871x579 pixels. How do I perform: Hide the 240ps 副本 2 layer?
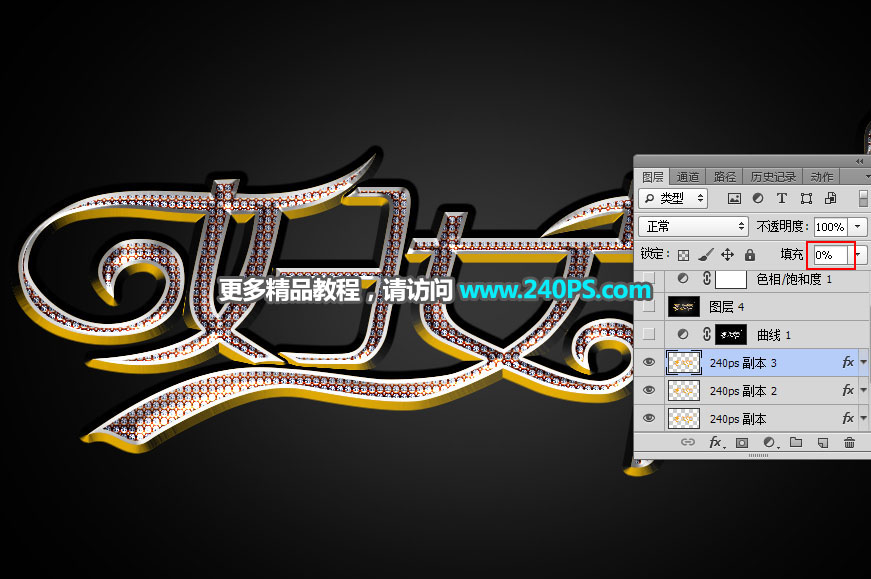(x=649, y=390)
